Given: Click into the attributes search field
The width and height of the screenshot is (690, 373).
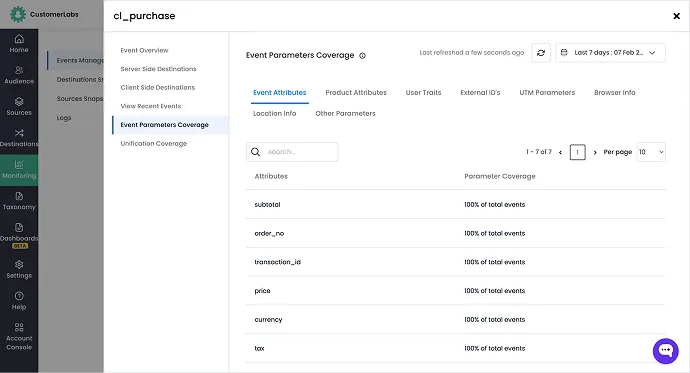Looking at the screenshot, I should tap(292, 152).
